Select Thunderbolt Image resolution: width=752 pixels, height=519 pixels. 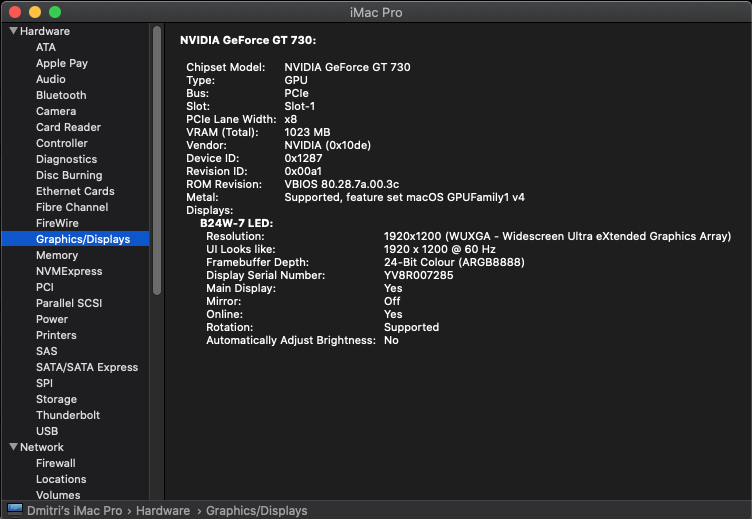(68, 415)
